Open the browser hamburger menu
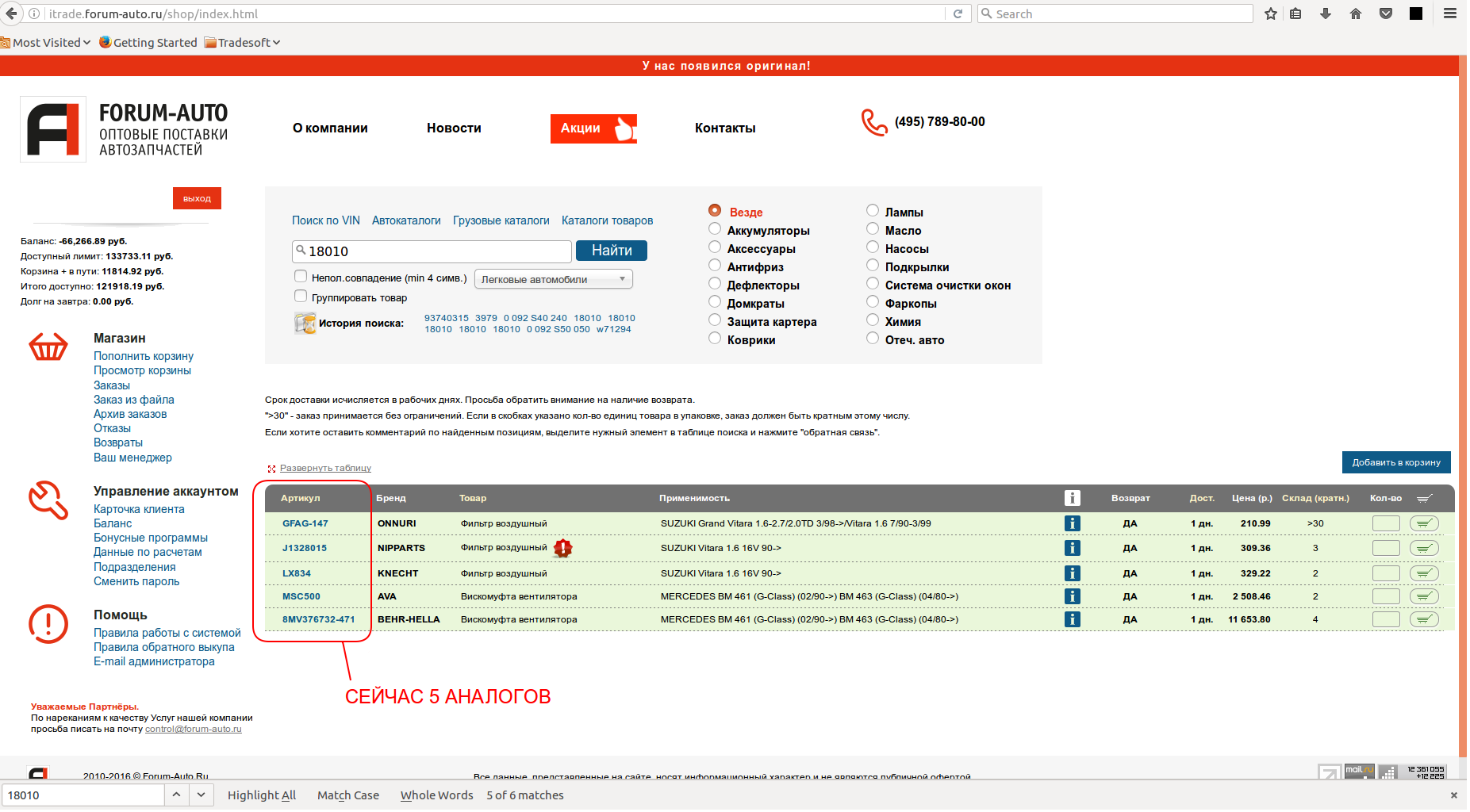The width and height of the screenshot is (1470, 812). 1450,13
